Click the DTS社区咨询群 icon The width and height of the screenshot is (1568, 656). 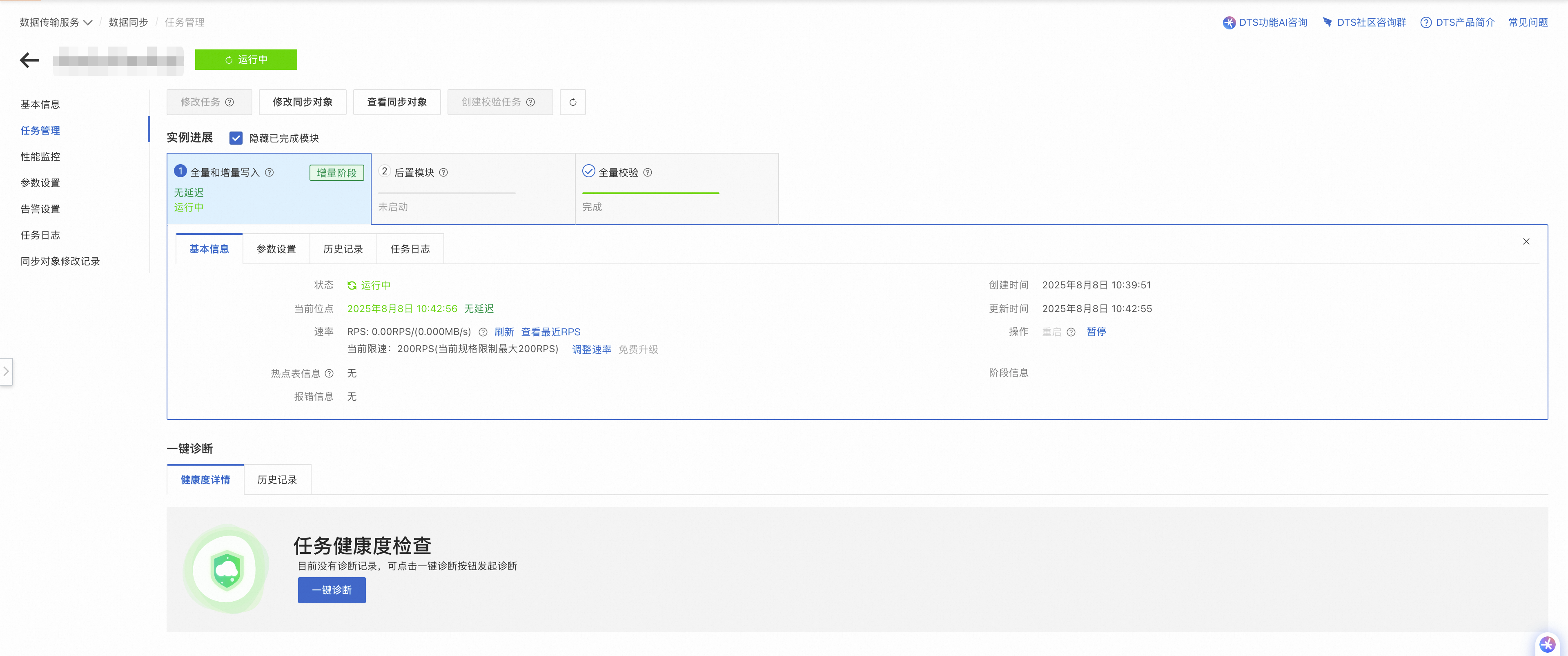click(x=1327, y=22)
